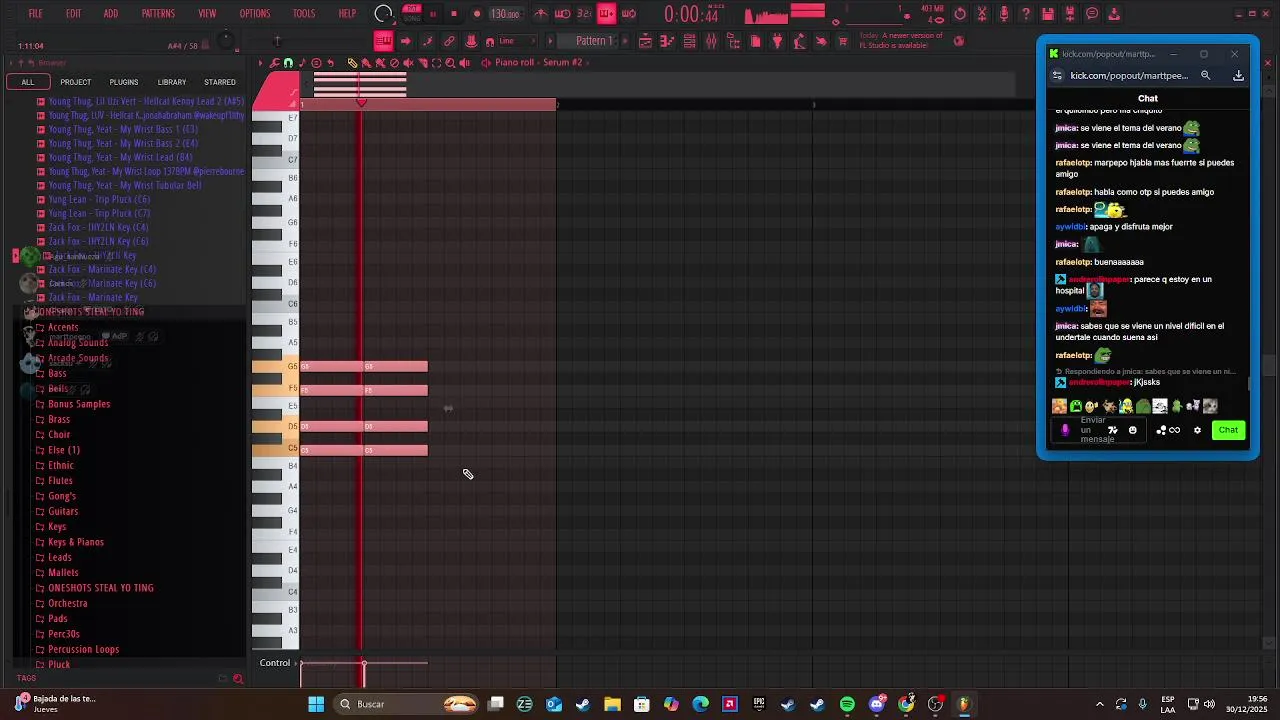Screen dimensions: 1280x720
Task: Toggle loop recording icon
Action: pos(629,14)
